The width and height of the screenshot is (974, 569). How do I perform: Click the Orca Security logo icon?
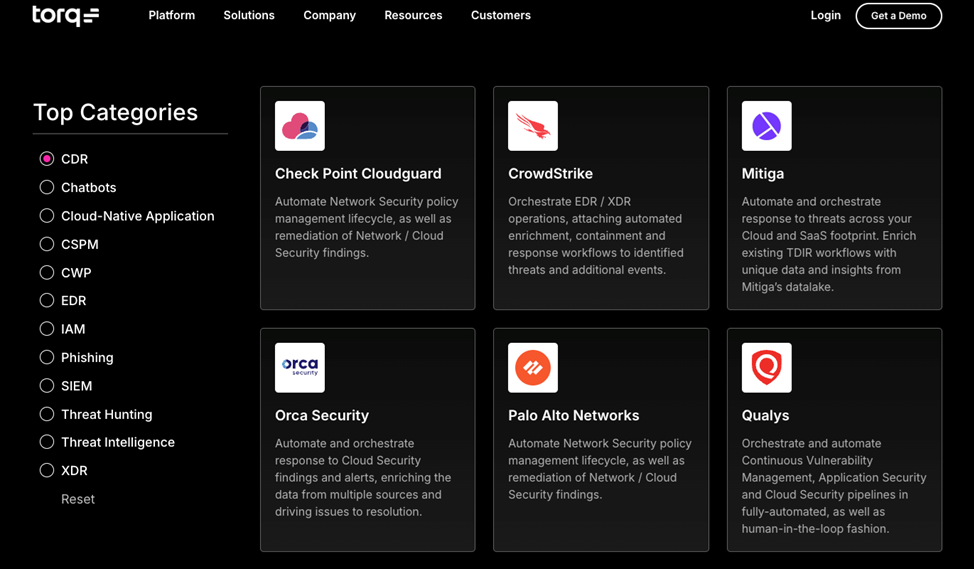[x=299, y=367]
